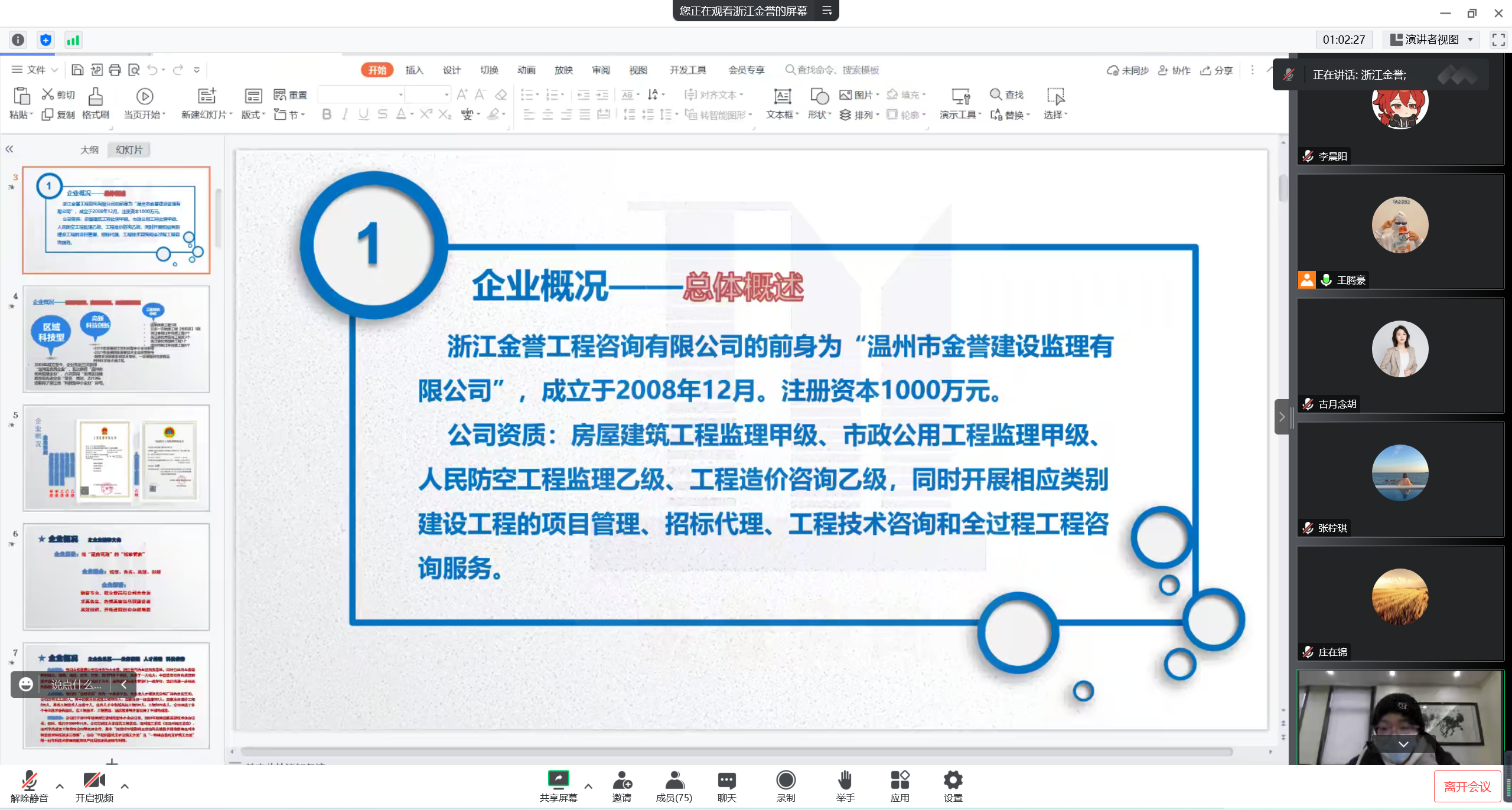Image resolution: width=1512 pixels, height=810 pixels.
Task: Insert a Text Box (文本框)
Action: click(x=783, y=103)
